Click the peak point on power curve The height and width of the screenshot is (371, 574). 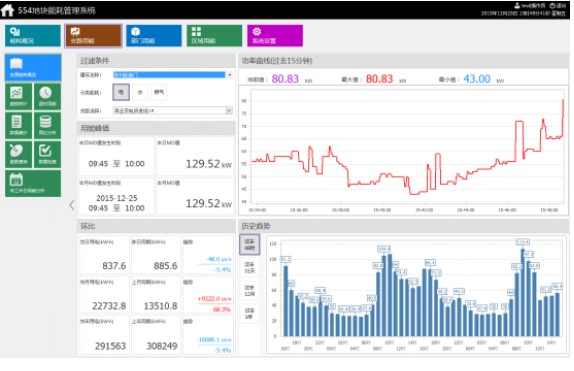click(x=563, y=100)
